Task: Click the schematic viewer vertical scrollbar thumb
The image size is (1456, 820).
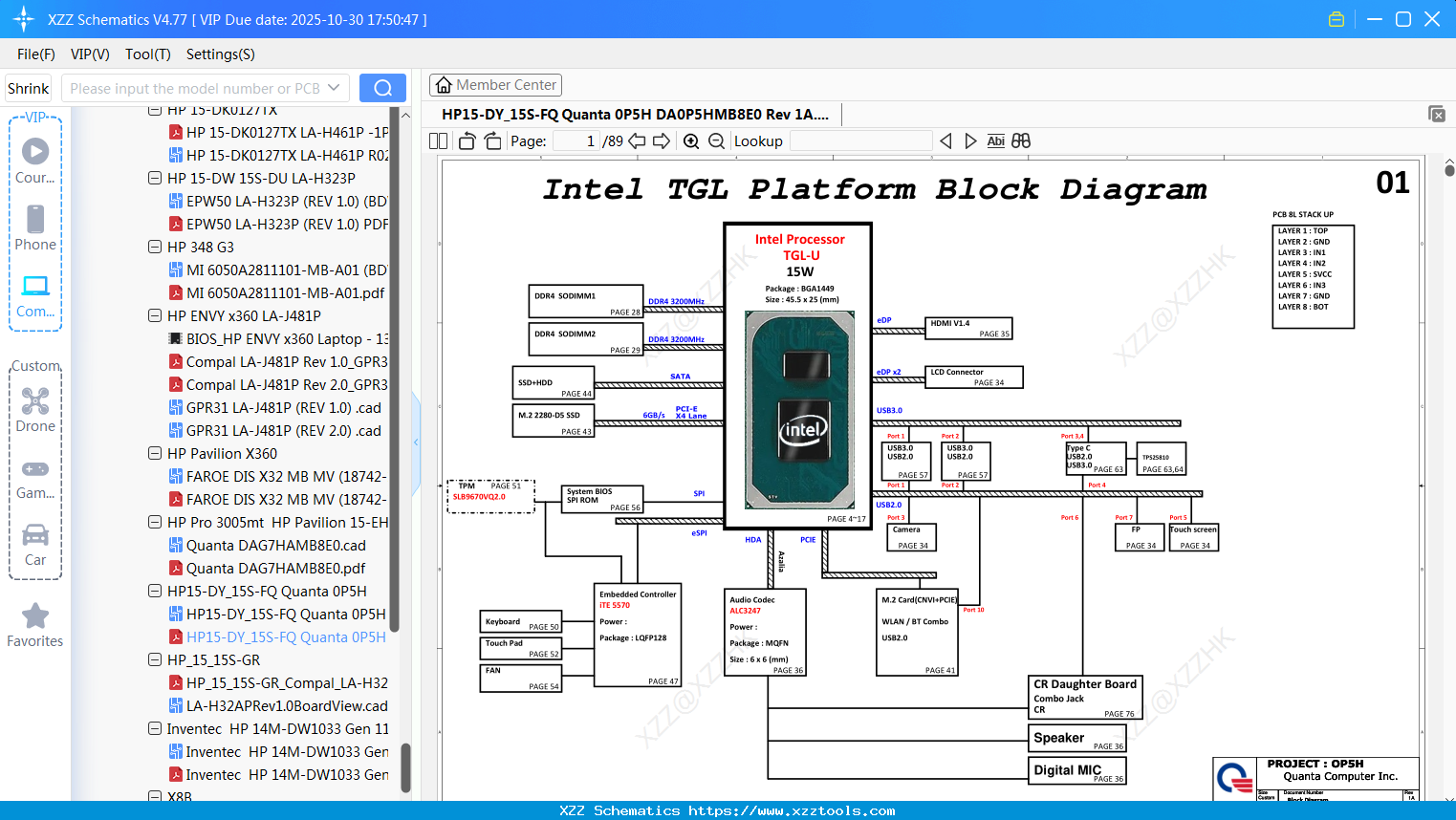Action: click(x=1449, y=171)
